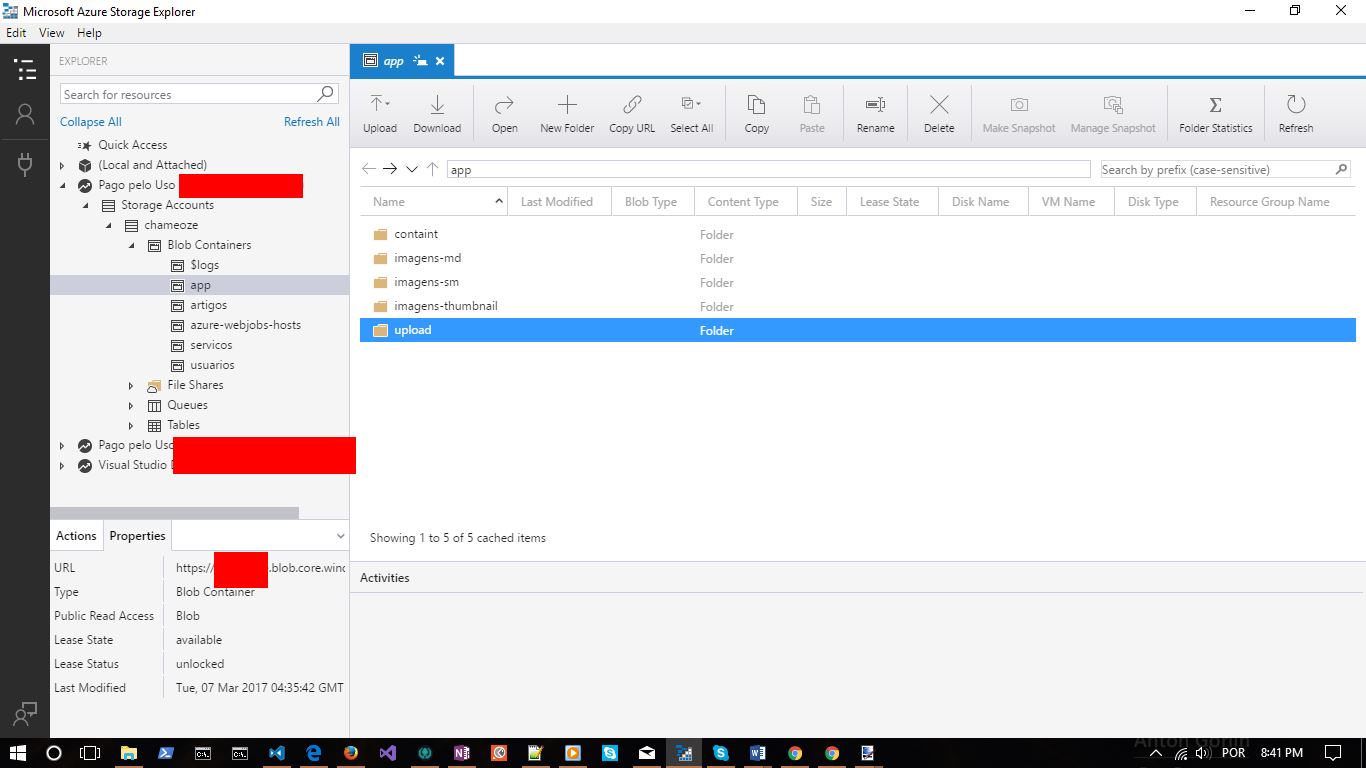Expand the (Local and Attached) node

pos(62,165)
